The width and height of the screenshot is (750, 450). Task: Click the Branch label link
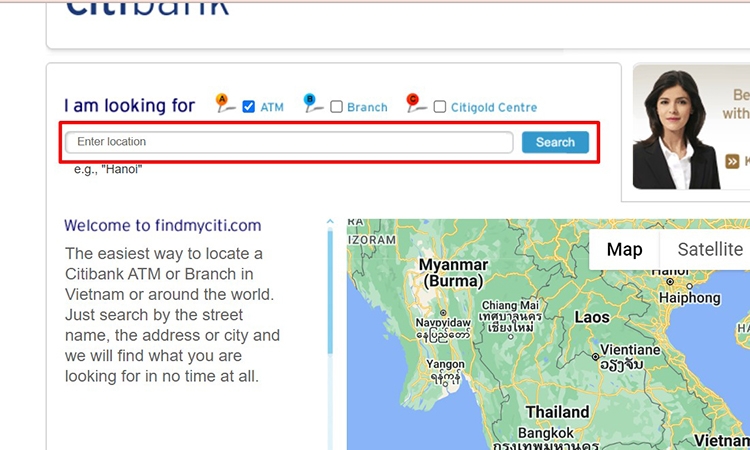point(367,107)
